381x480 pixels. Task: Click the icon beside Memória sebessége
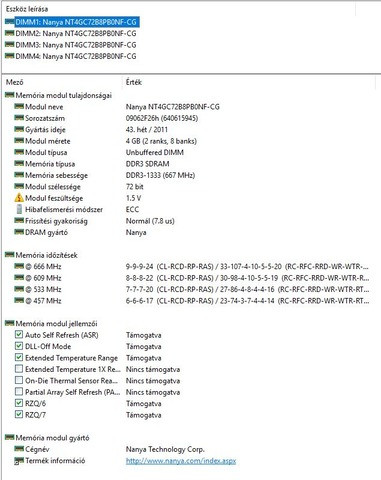(x=19, y=175)
